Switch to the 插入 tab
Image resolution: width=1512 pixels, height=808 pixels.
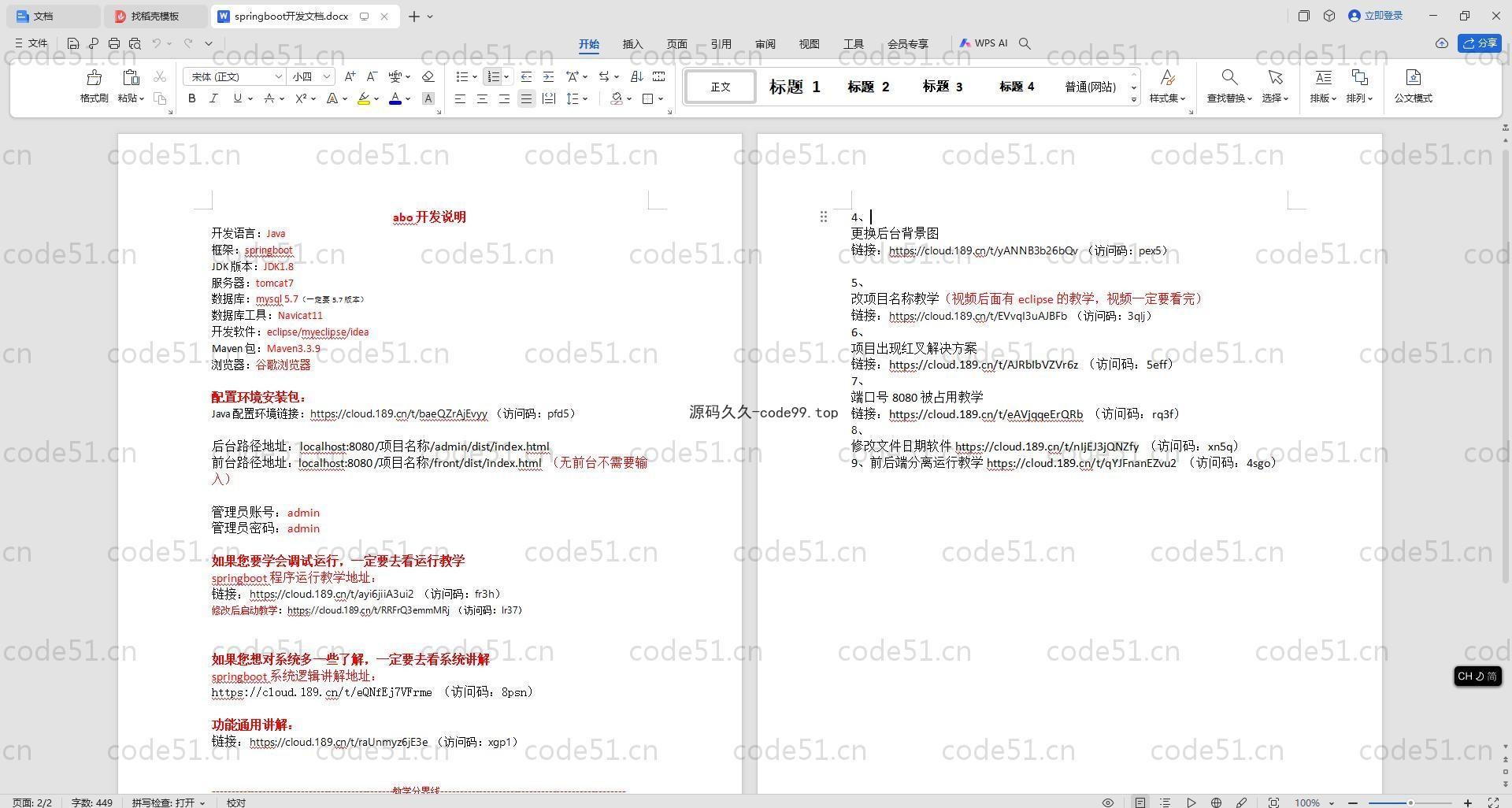coord(632,44)
